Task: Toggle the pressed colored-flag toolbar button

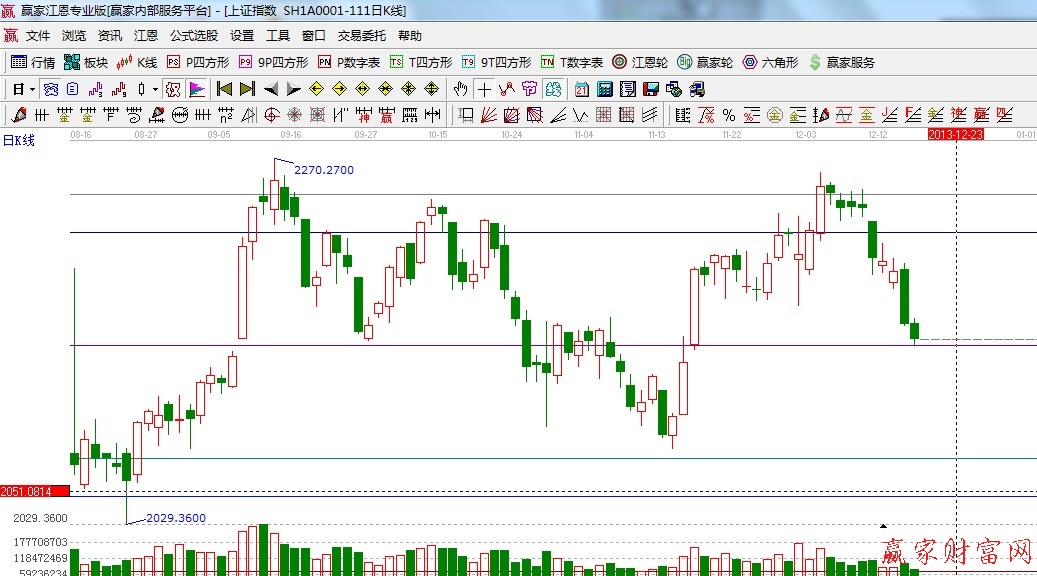Action: tap(197, 89)
